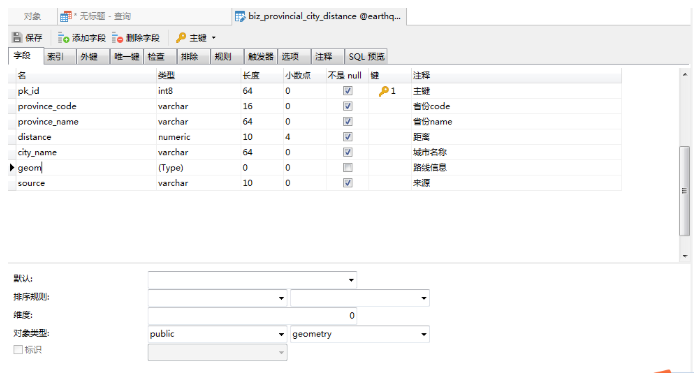Open the first 排序规则 collation dropdown

[x=281, y=298]
